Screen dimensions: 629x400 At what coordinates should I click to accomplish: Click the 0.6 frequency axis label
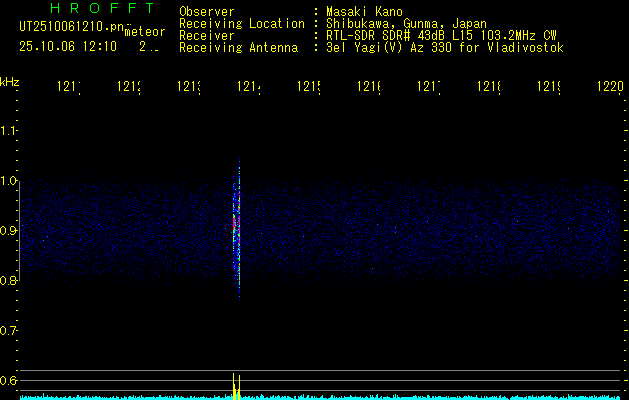9,381
